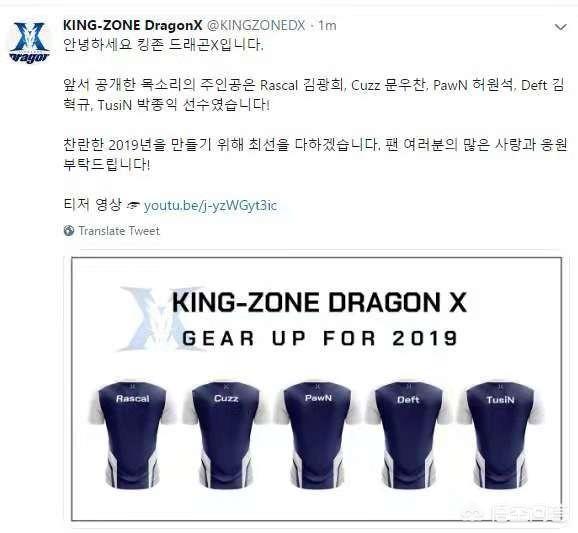Click the 1m tweet timestamp
The width and height of the screenshot is (578, 533).
[x=327, y=25]
